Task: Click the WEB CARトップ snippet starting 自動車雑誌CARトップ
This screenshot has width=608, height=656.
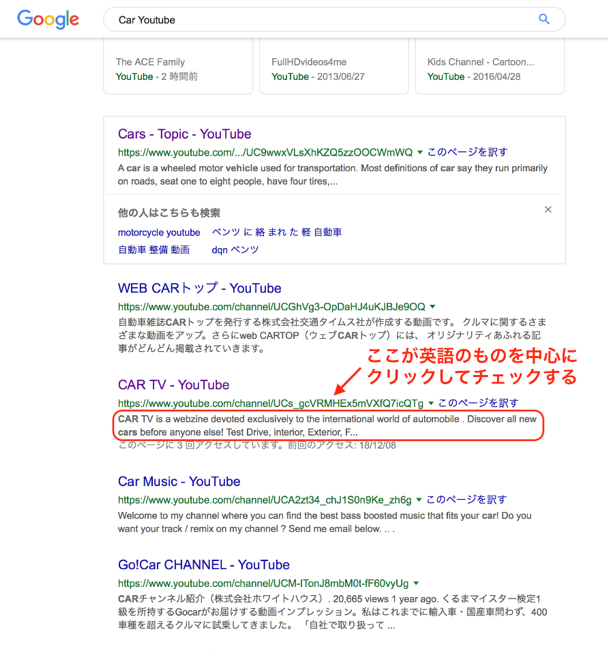Action: click(332, 335)
